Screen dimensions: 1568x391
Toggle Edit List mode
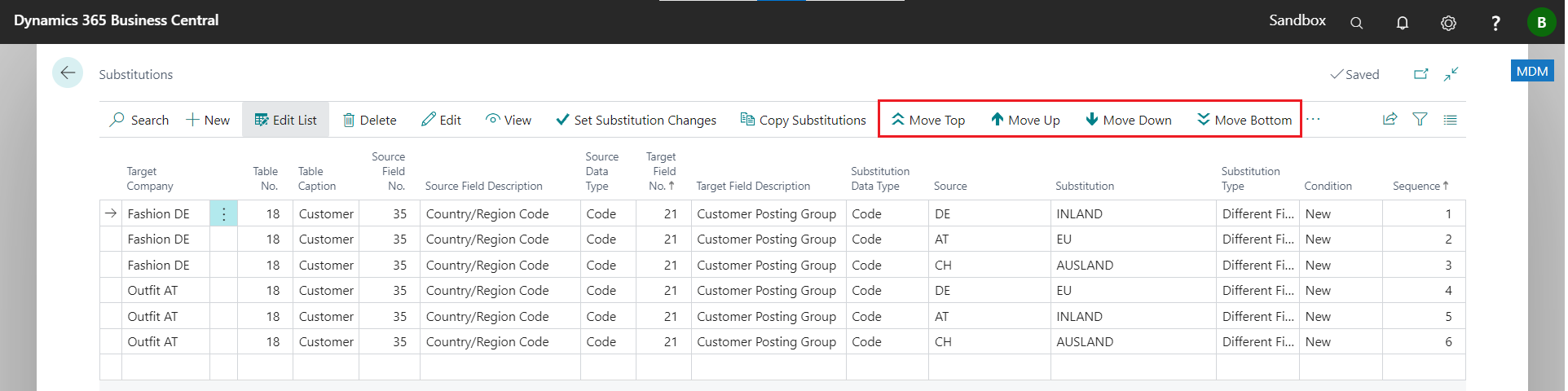tap(285, 120)
